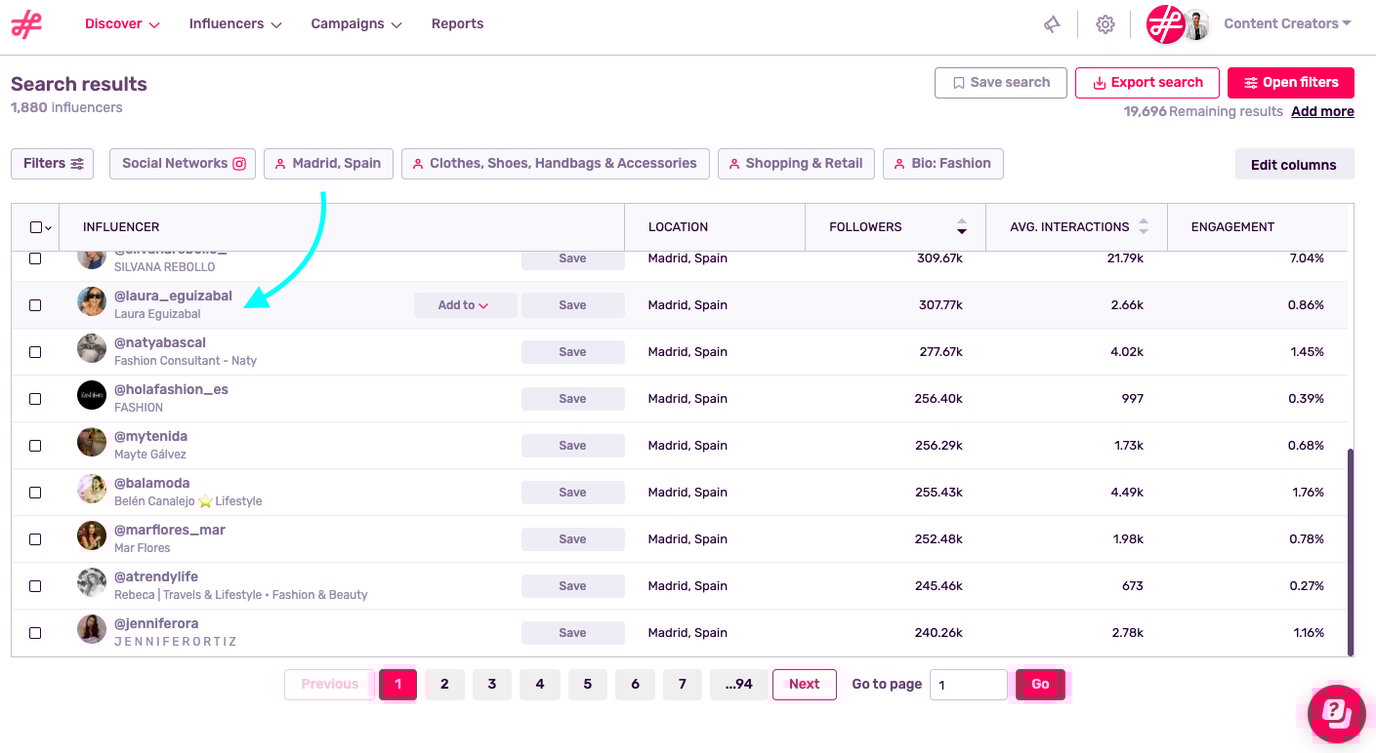Viewport: 1376px width, 753px height.
Task: Check the checkbox next to @natyabascal
Action: pyautogui.click(x=35, y=351)
